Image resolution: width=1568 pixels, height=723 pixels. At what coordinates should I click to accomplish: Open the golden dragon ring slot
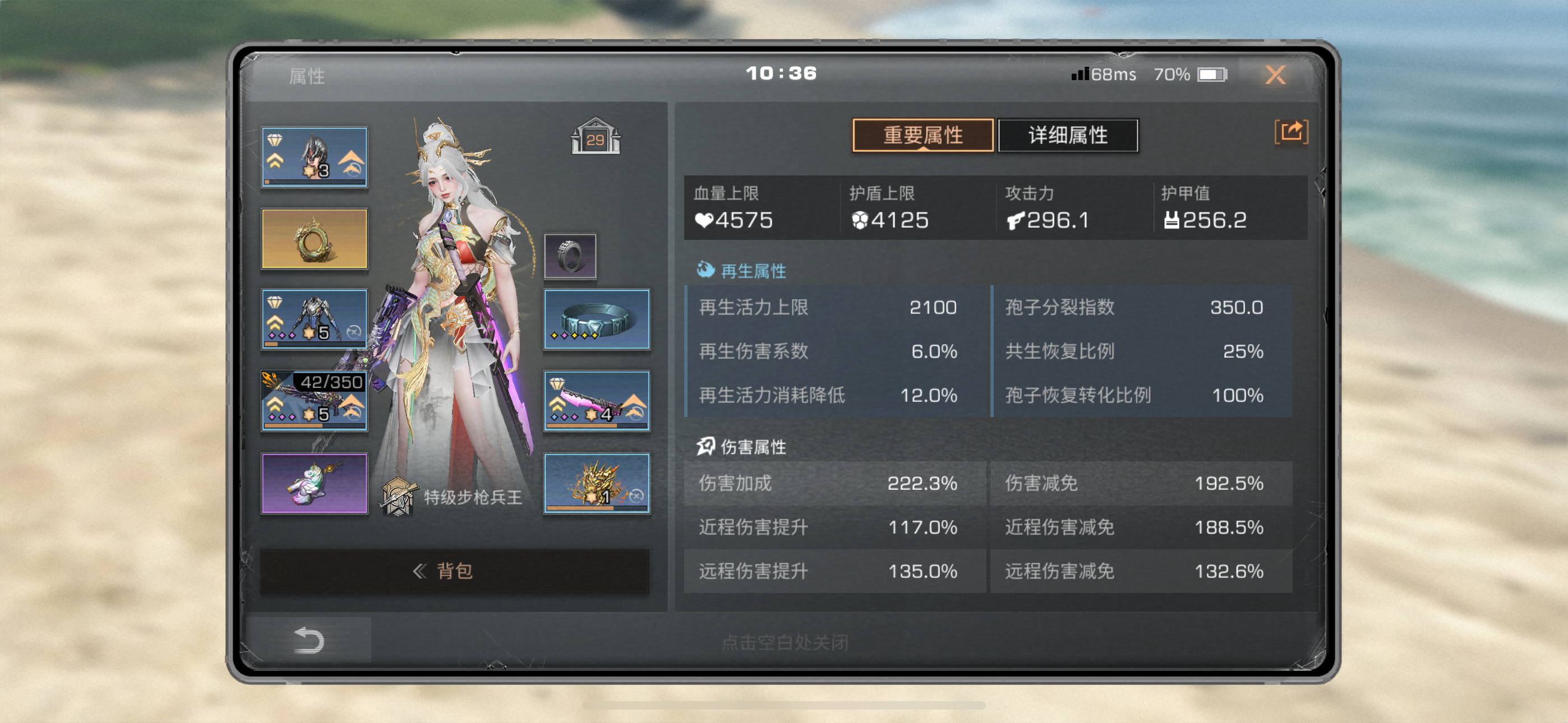pos(315,239)
